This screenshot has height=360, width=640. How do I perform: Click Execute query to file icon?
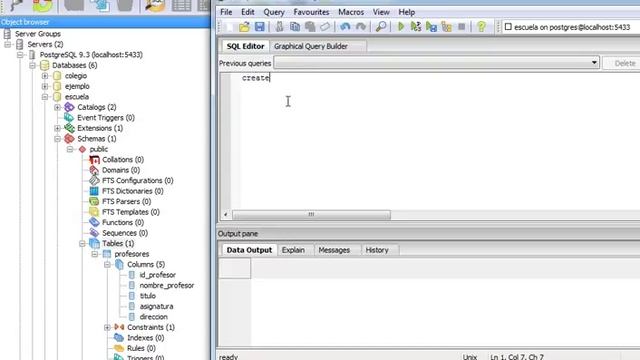431,27
